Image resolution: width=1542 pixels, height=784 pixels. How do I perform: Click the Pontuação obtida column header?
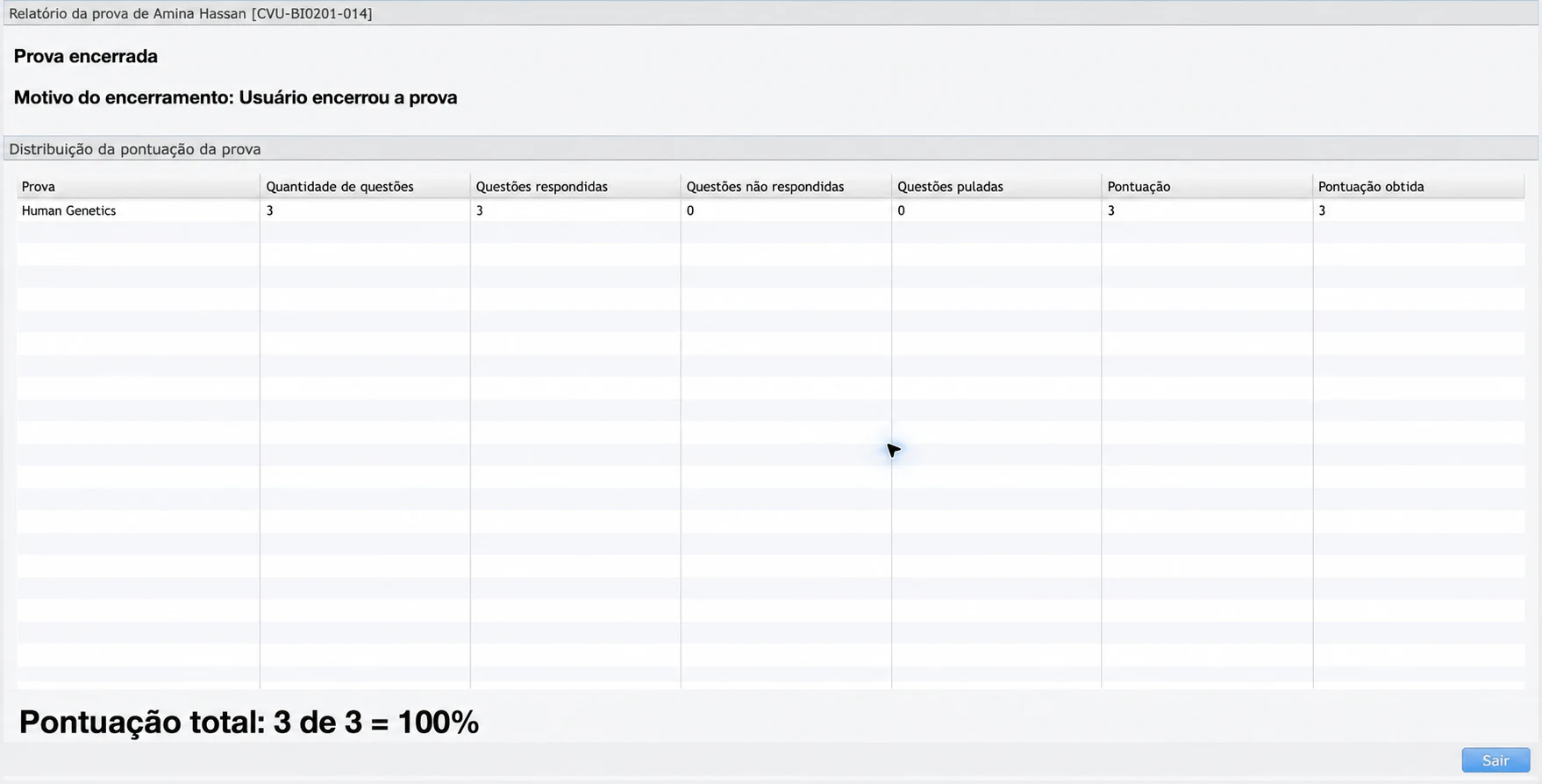[1418, 187]
